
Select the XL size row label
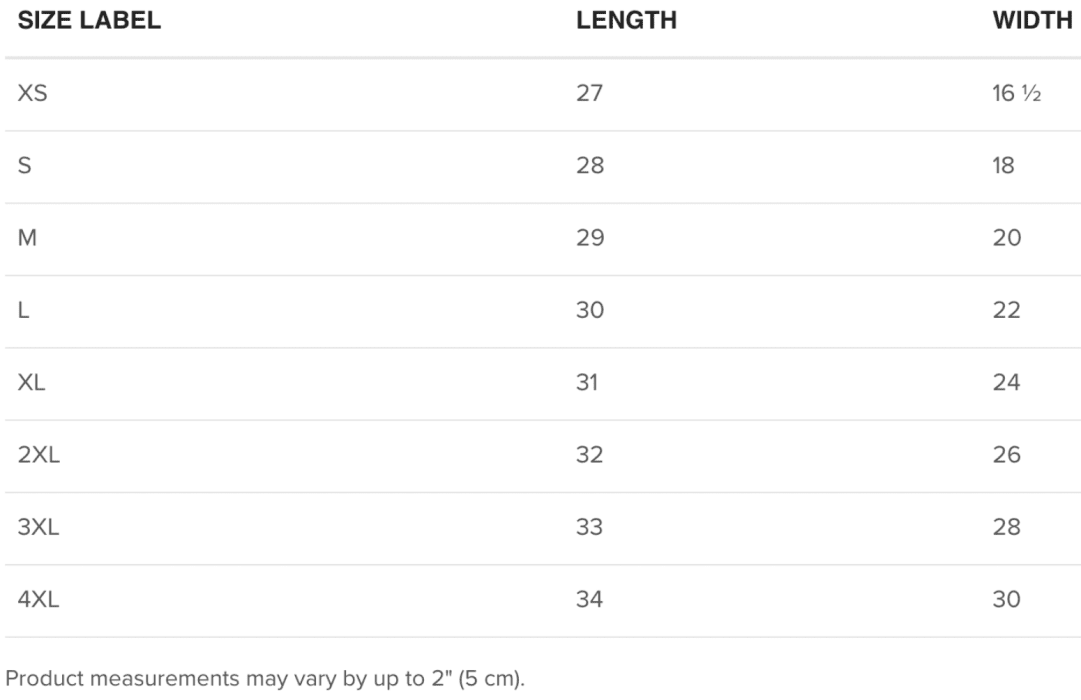(32, 383)
